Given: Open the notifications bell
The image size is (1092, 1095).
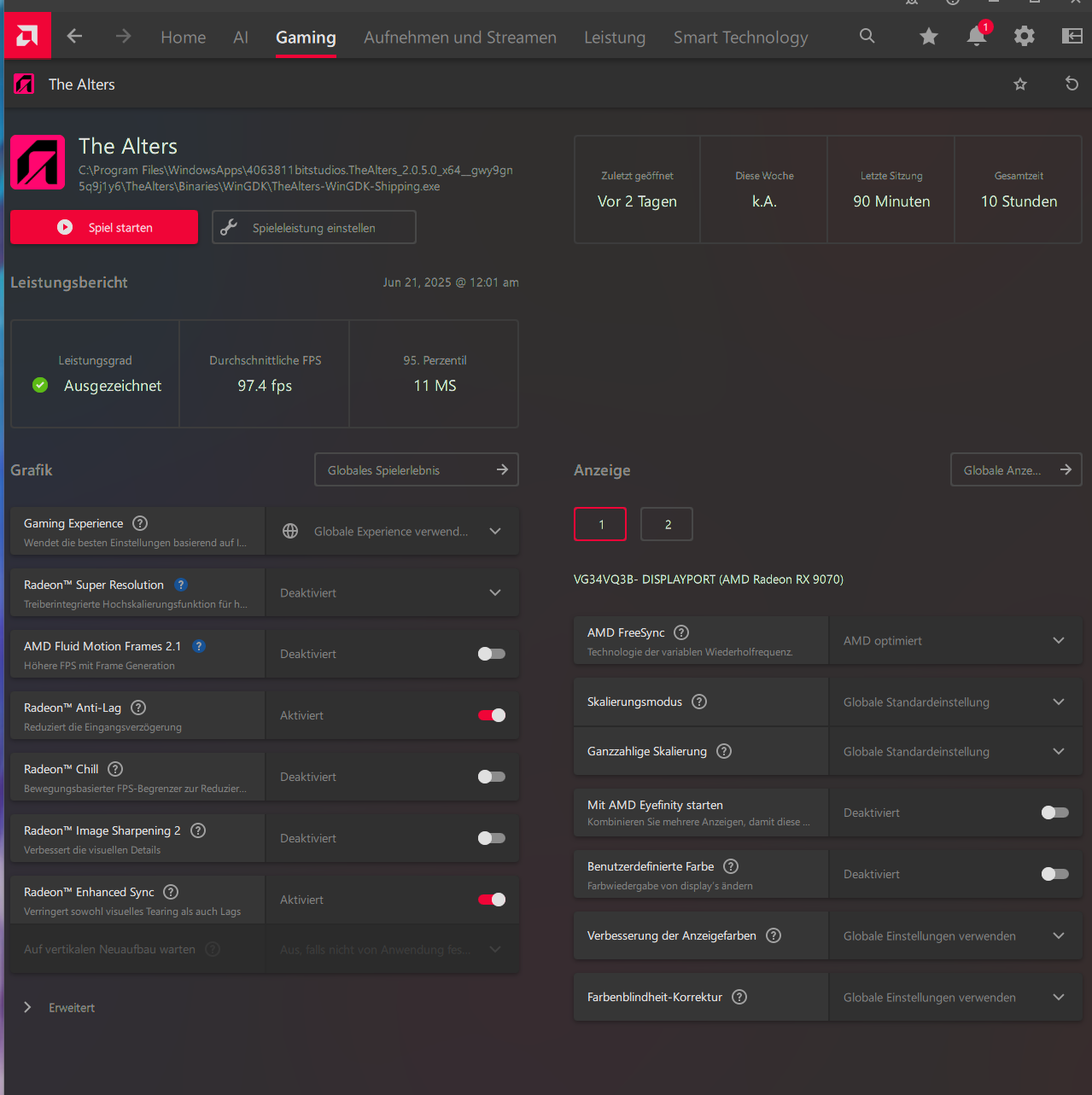Looking at the screenshot, I should [977, 36].
